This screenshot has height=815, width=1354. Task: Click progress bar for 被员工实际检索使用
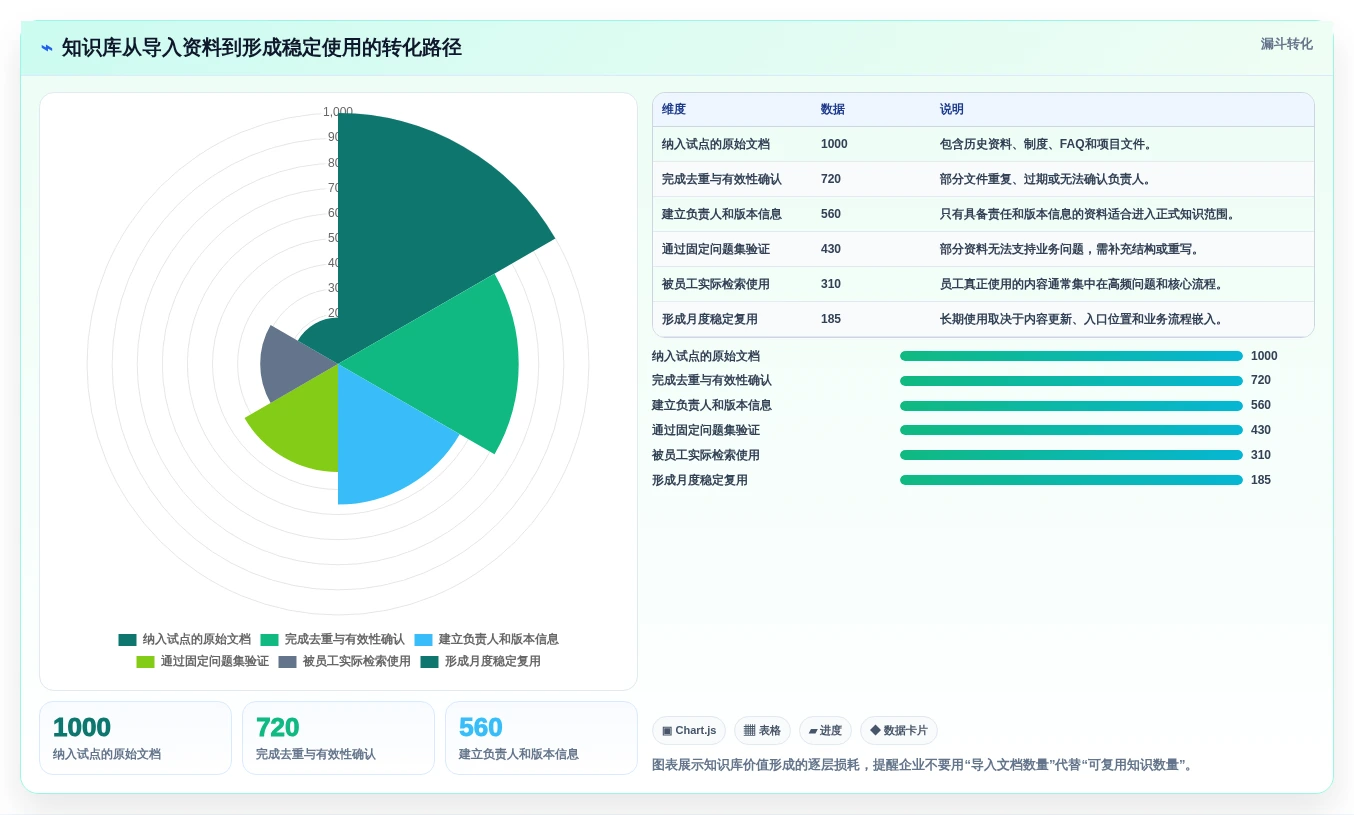(1071, 455)
